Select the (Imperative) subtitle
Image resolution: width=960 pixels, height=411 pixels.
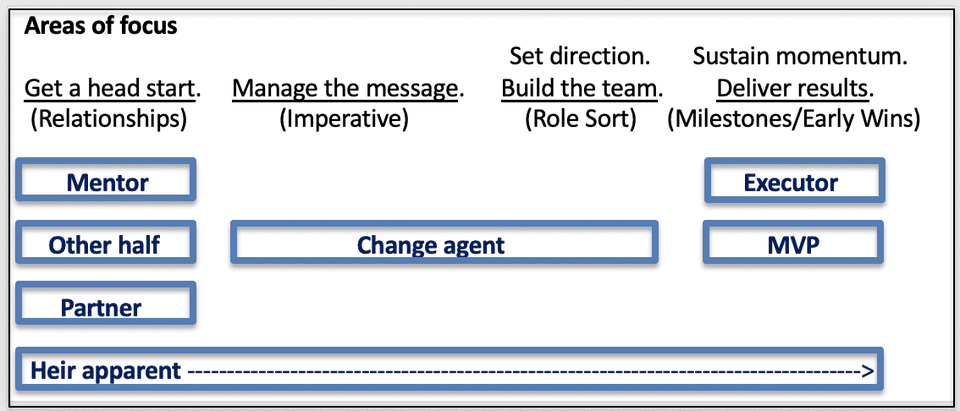click(344, 120)
